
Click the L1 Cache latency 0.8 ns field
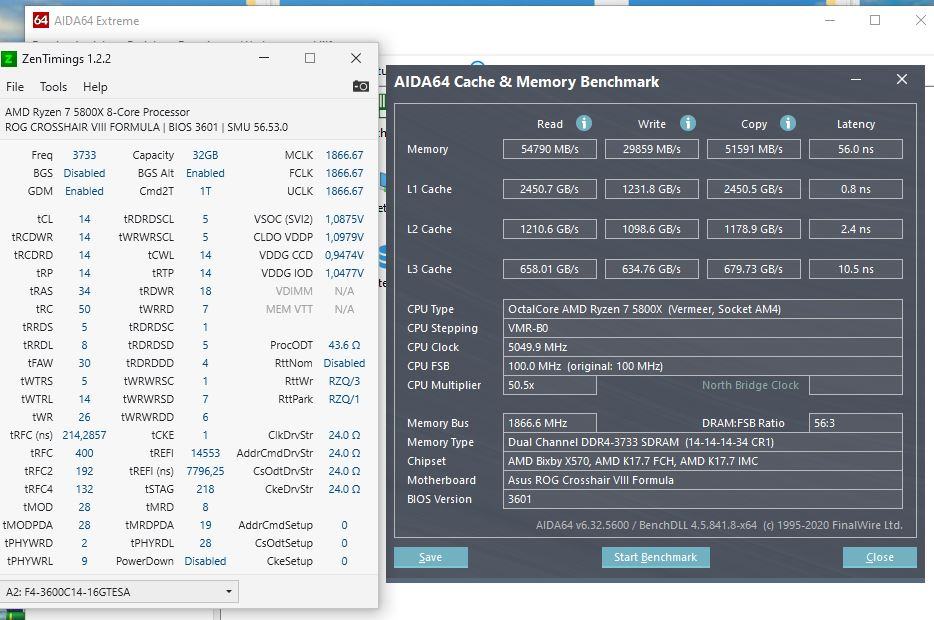point(856,189)
